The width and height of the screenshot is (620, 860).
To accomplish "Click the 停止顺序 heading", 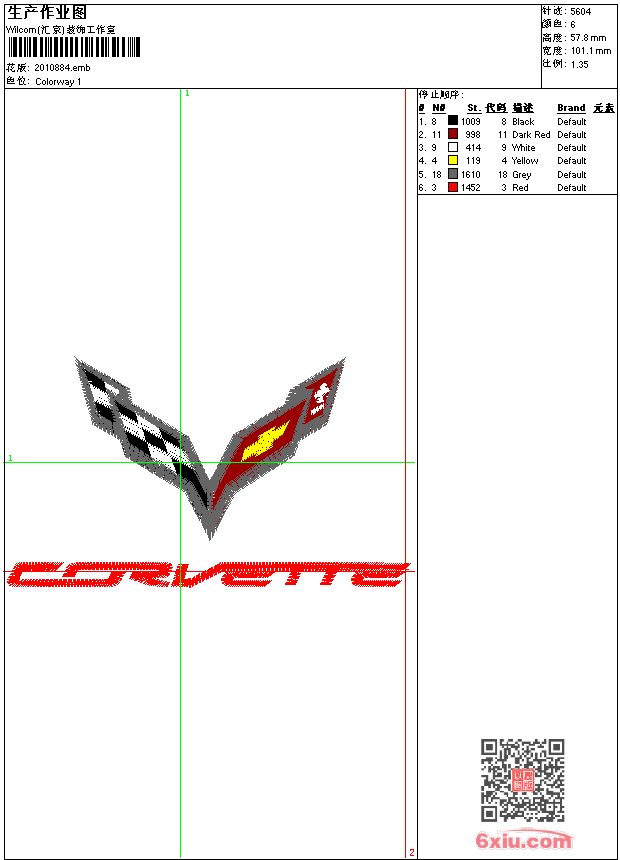I will pyautogui.click(x=441, y=94).
